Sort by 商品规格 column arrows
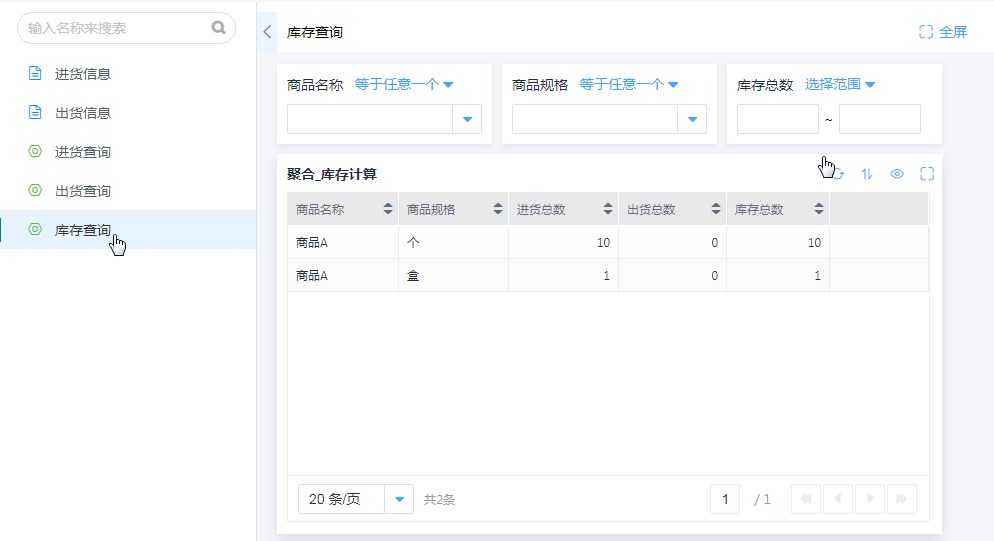This screenshot has height=541, width=994. 498,210
